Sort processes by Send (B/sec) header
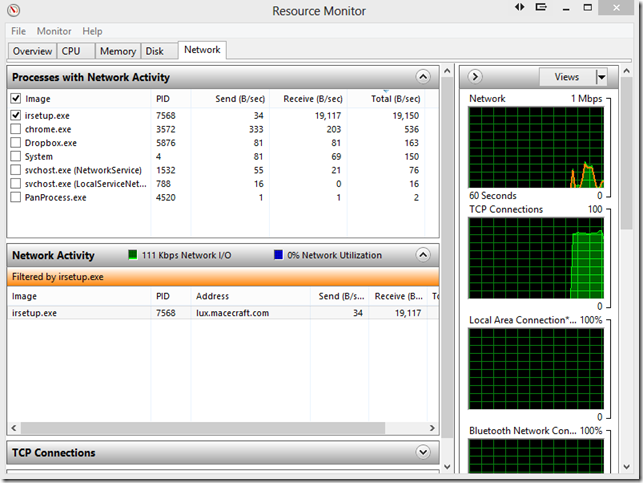The width and height of the screenshot is (643, 483). click(230, 99)
